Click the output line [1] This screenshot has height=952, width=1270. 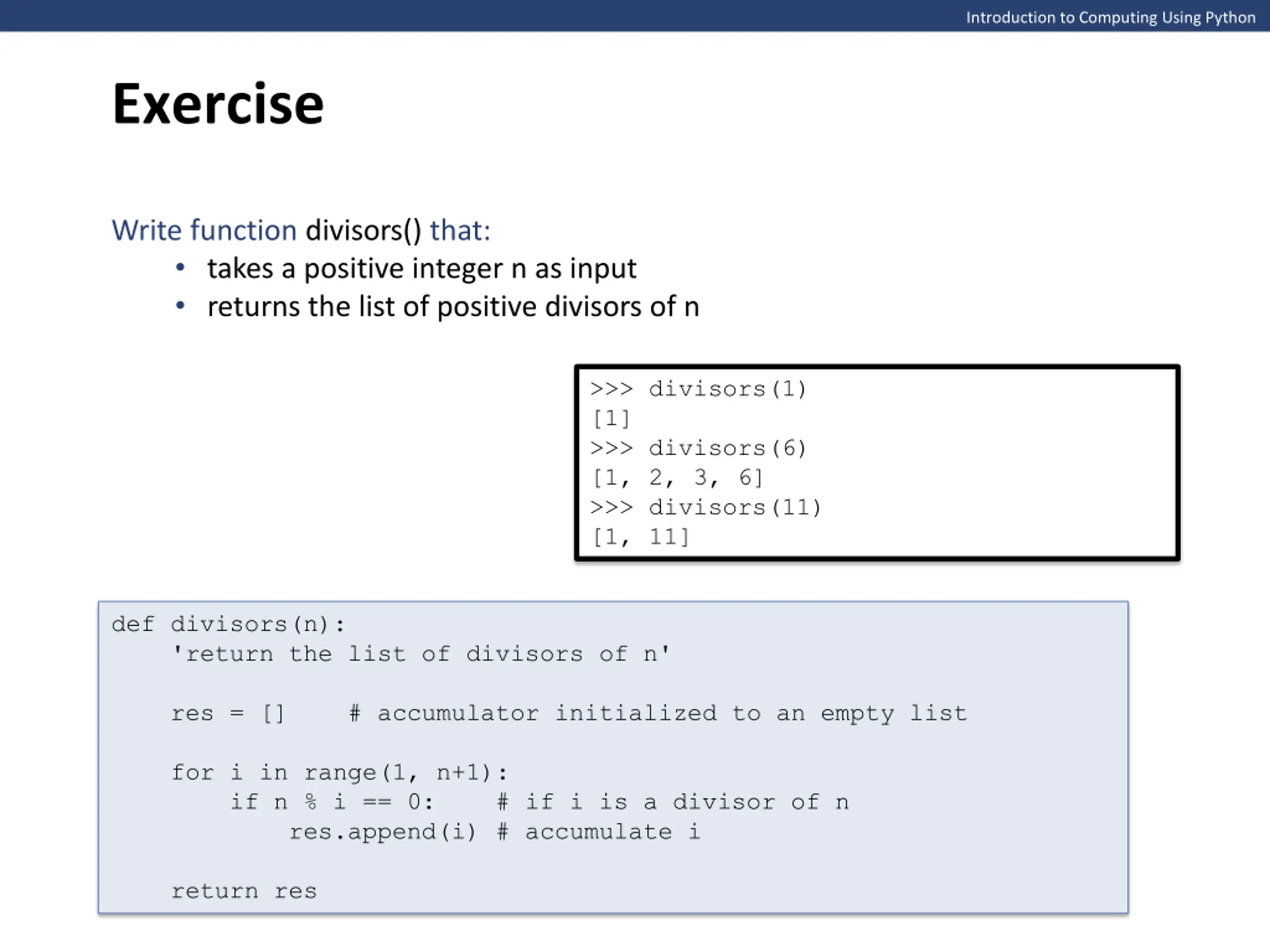tap(612, 419)
